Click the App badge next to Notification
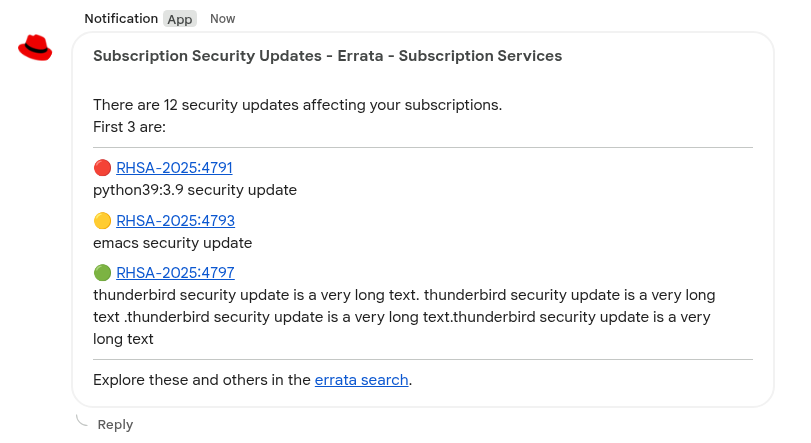 (x=180, y=19)
